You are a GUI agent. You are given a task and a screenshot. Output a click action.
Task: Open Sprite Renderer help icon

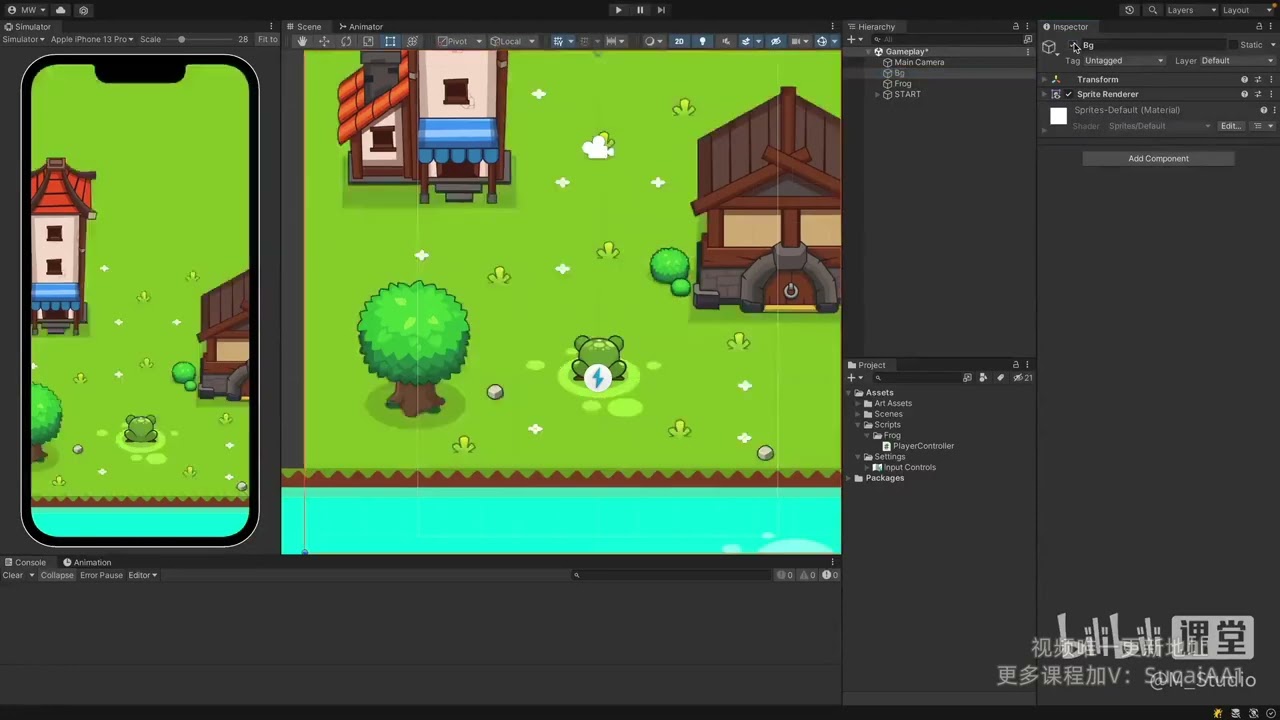point(1245,94)
